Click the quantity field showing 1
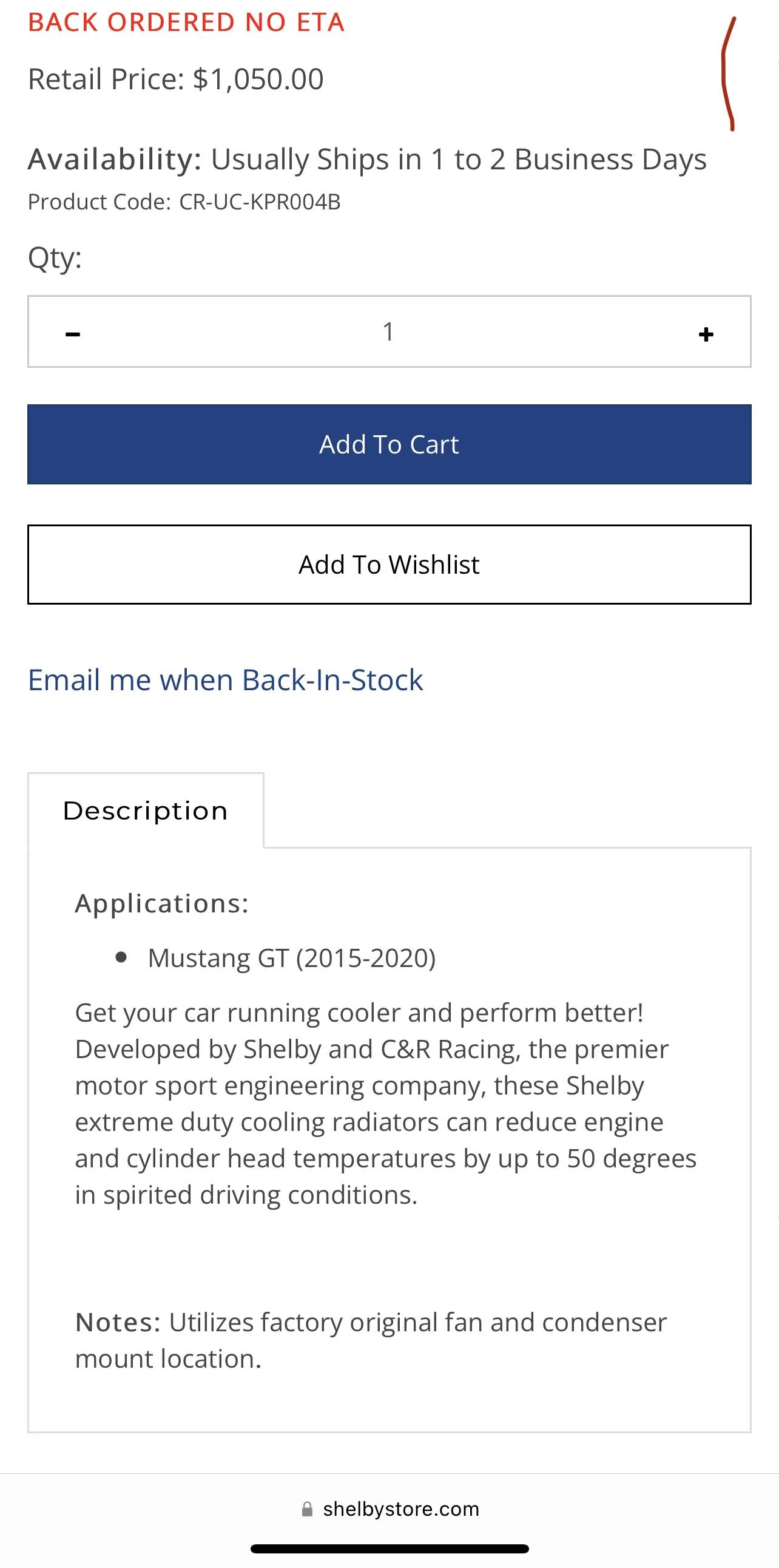 (388, 331)
